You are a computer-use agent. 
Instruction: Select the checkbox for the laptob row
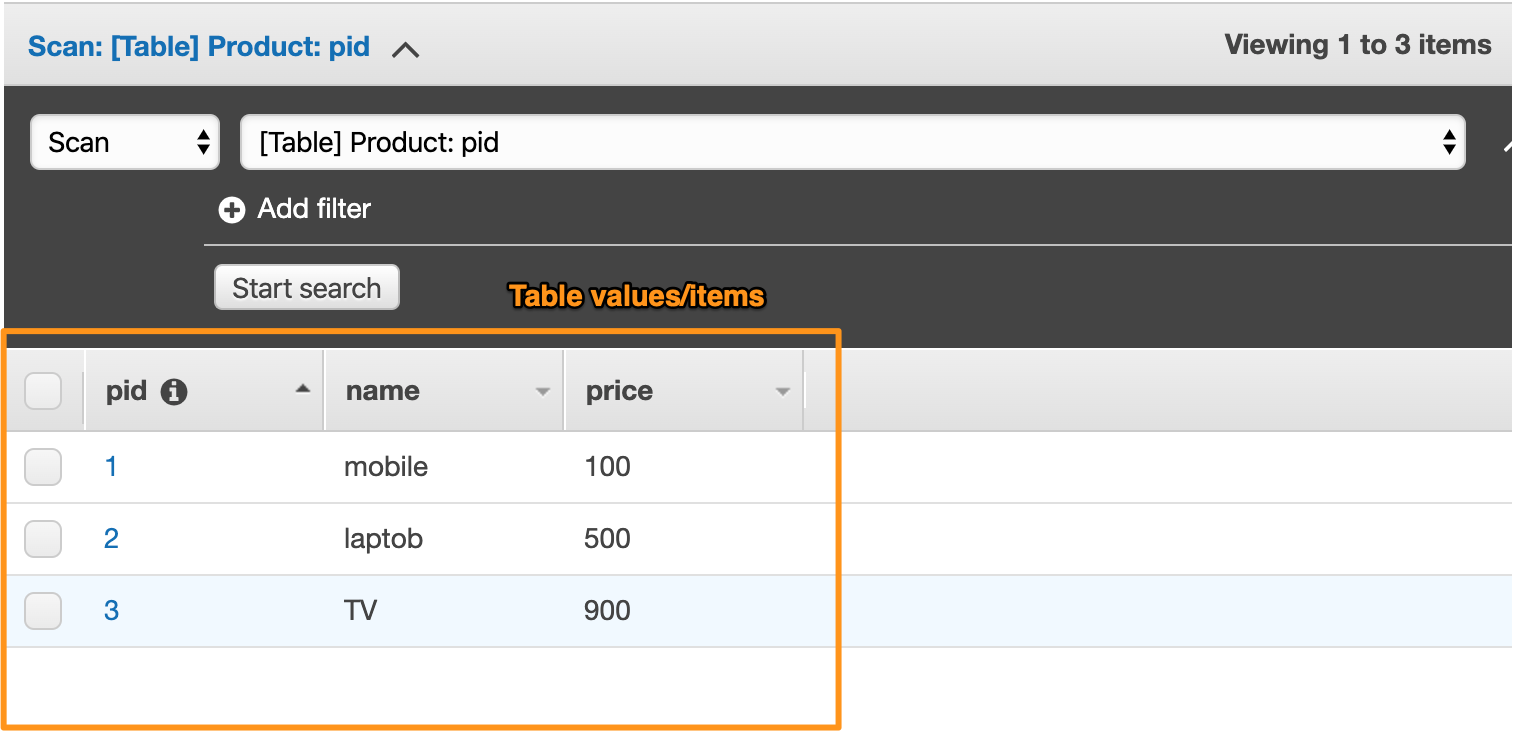pyautogui.click(x=43, y=539)
